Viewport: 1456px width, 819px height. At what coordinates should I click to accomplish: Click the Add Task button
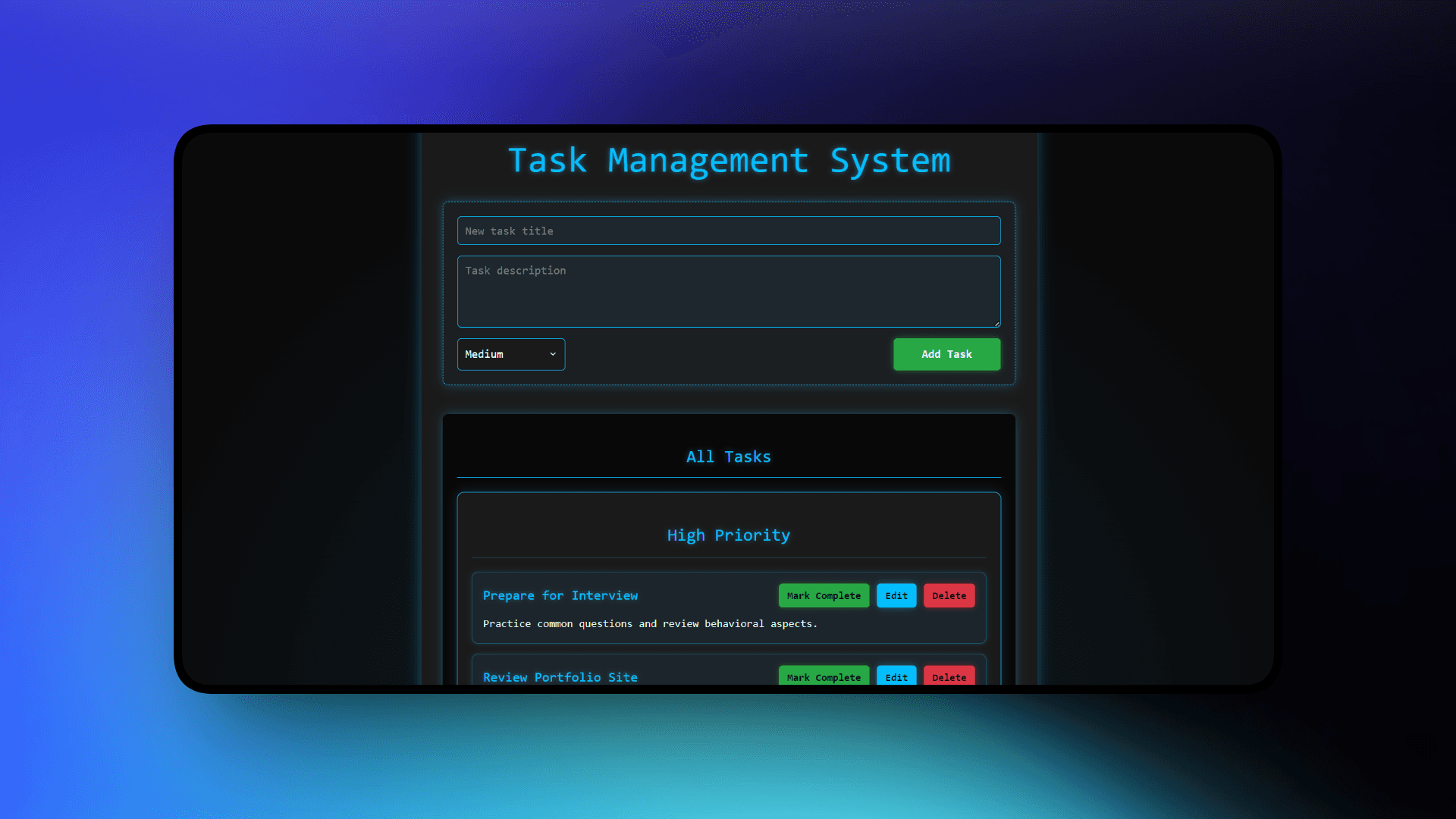[946, 354]
